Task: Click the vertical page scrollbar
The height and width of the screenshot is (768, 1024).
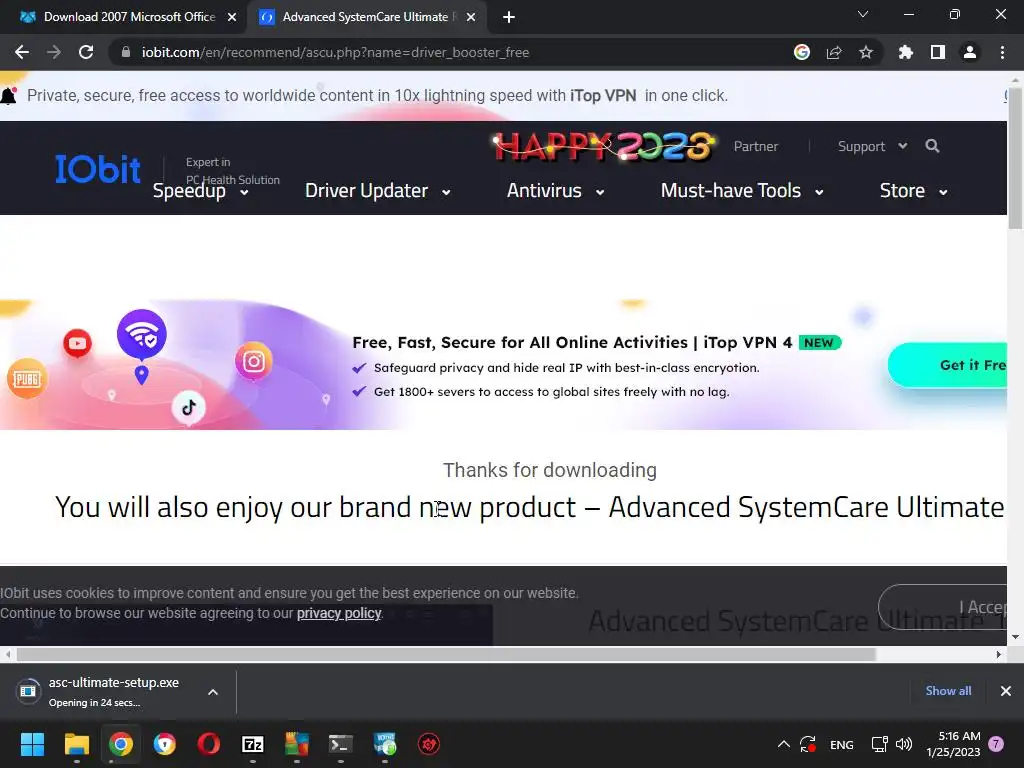Action: pos(1015,159)
